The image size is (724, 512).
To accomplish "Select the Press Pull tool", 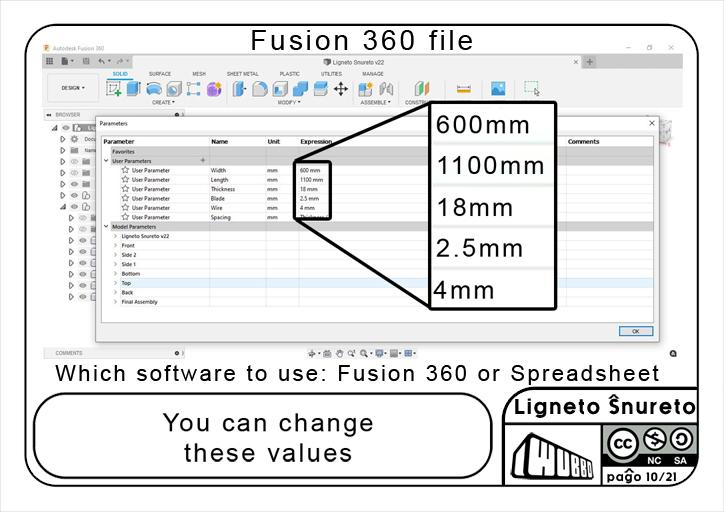I will (x=239, y=89).
